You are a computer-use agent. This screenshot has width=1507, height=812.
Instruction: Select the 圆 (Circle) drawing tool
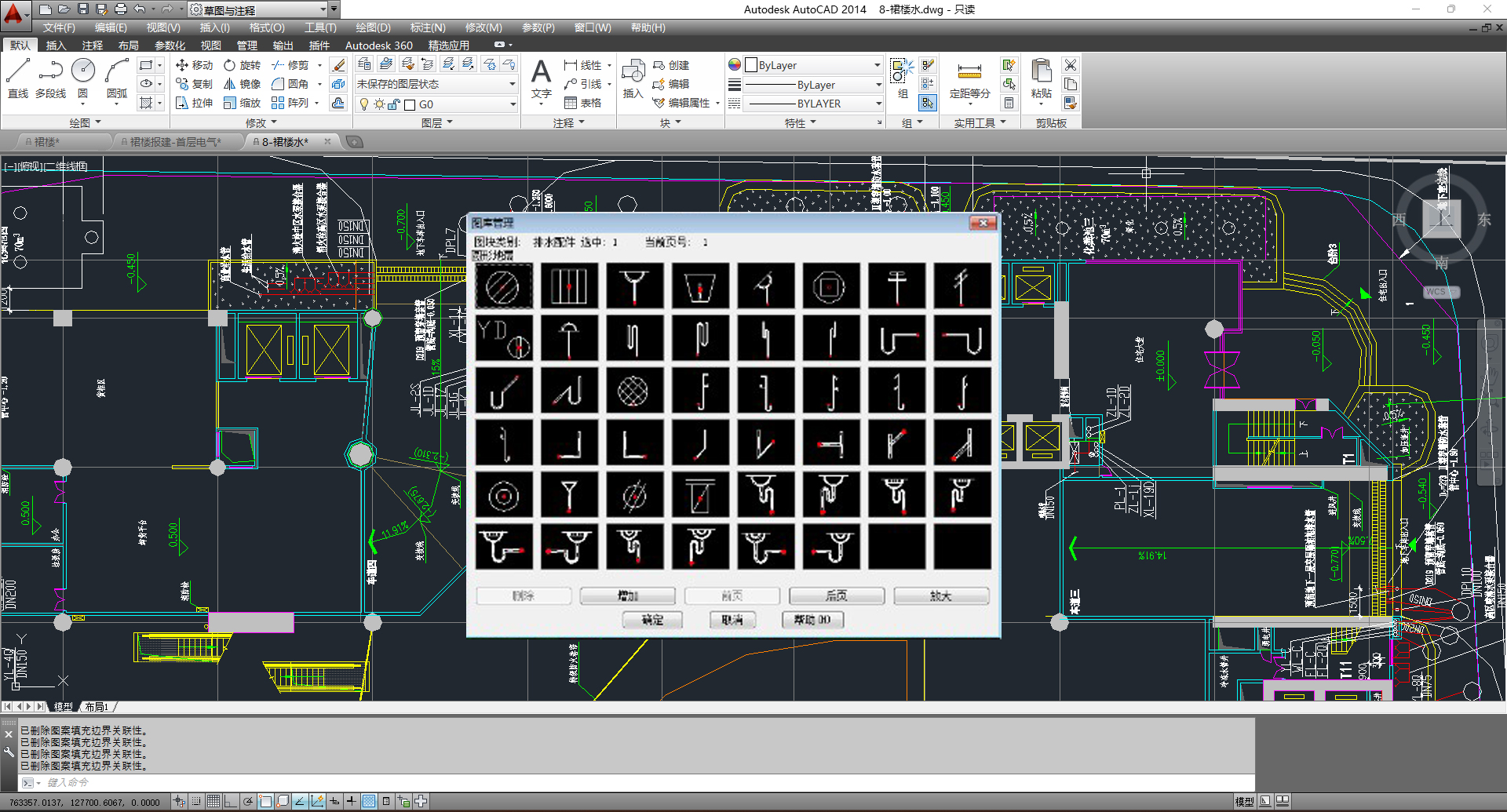pos(83,71)
